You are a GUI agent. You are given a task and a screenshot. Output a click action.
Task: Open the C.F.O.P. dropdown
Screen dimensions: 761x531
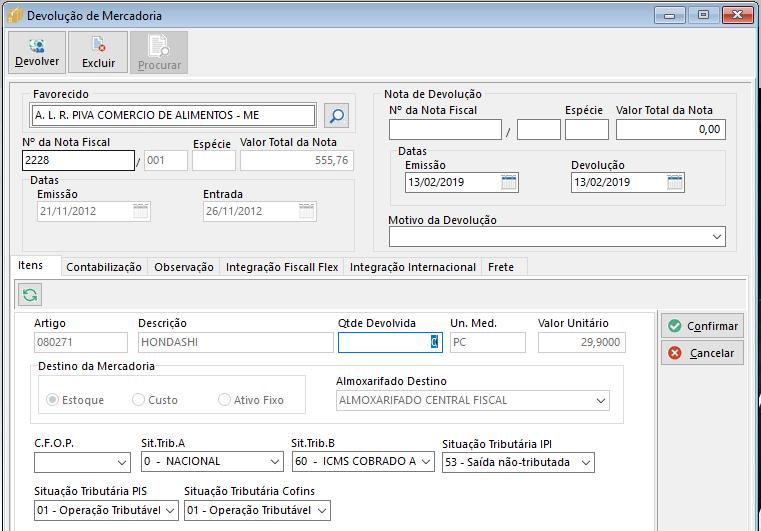(122, 463)
